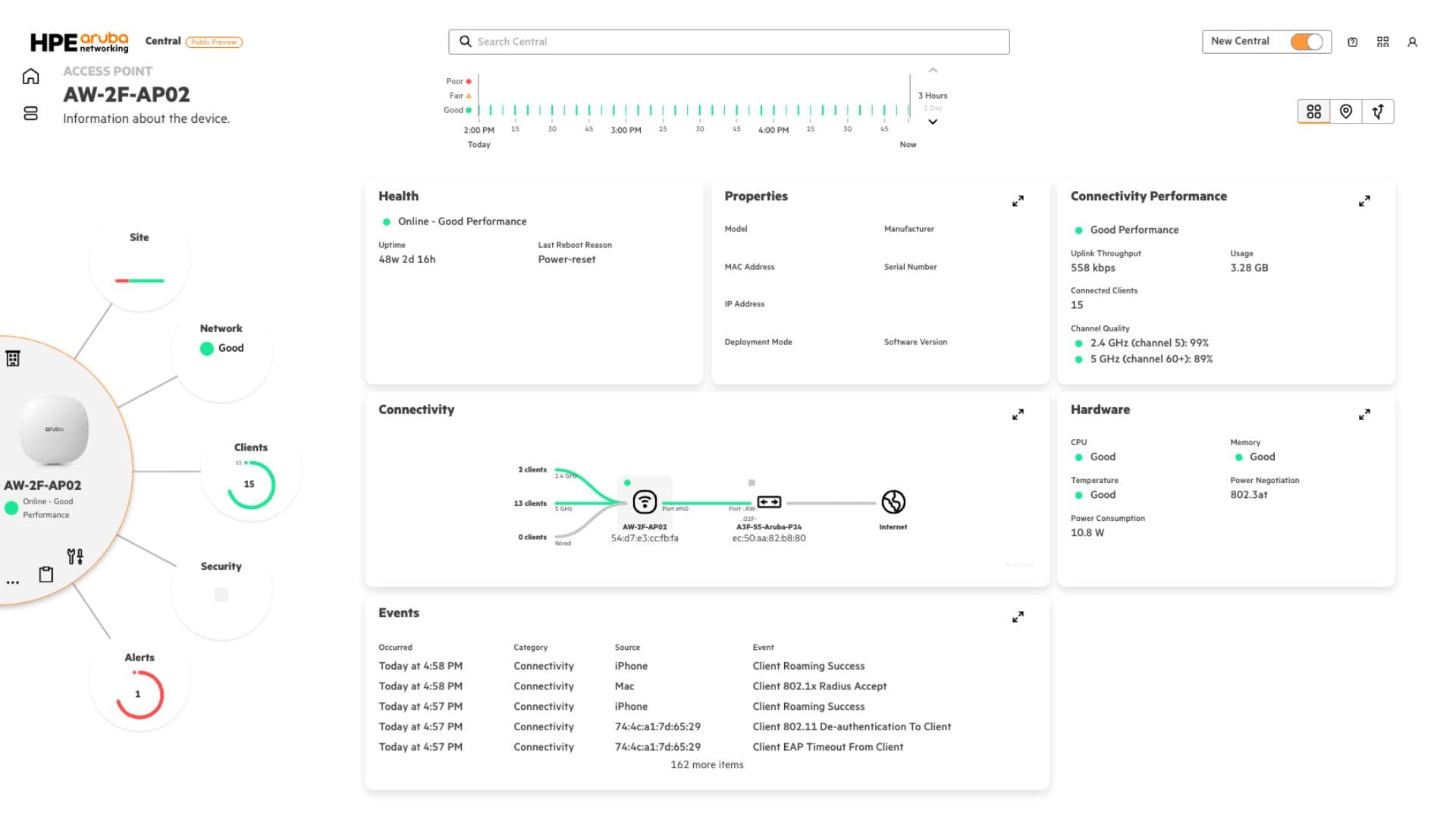
Task: Open the help question mark icon
Action: point(1352,42)
